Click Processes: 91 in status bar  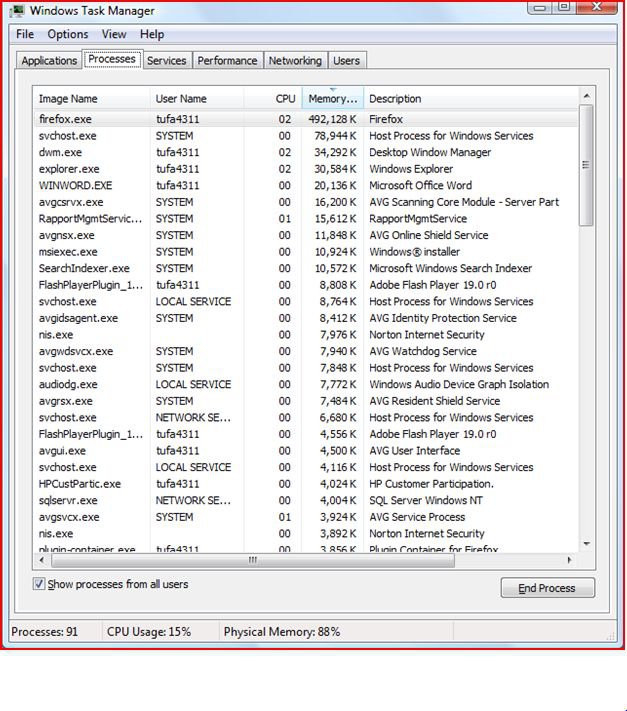click(44, 632)
